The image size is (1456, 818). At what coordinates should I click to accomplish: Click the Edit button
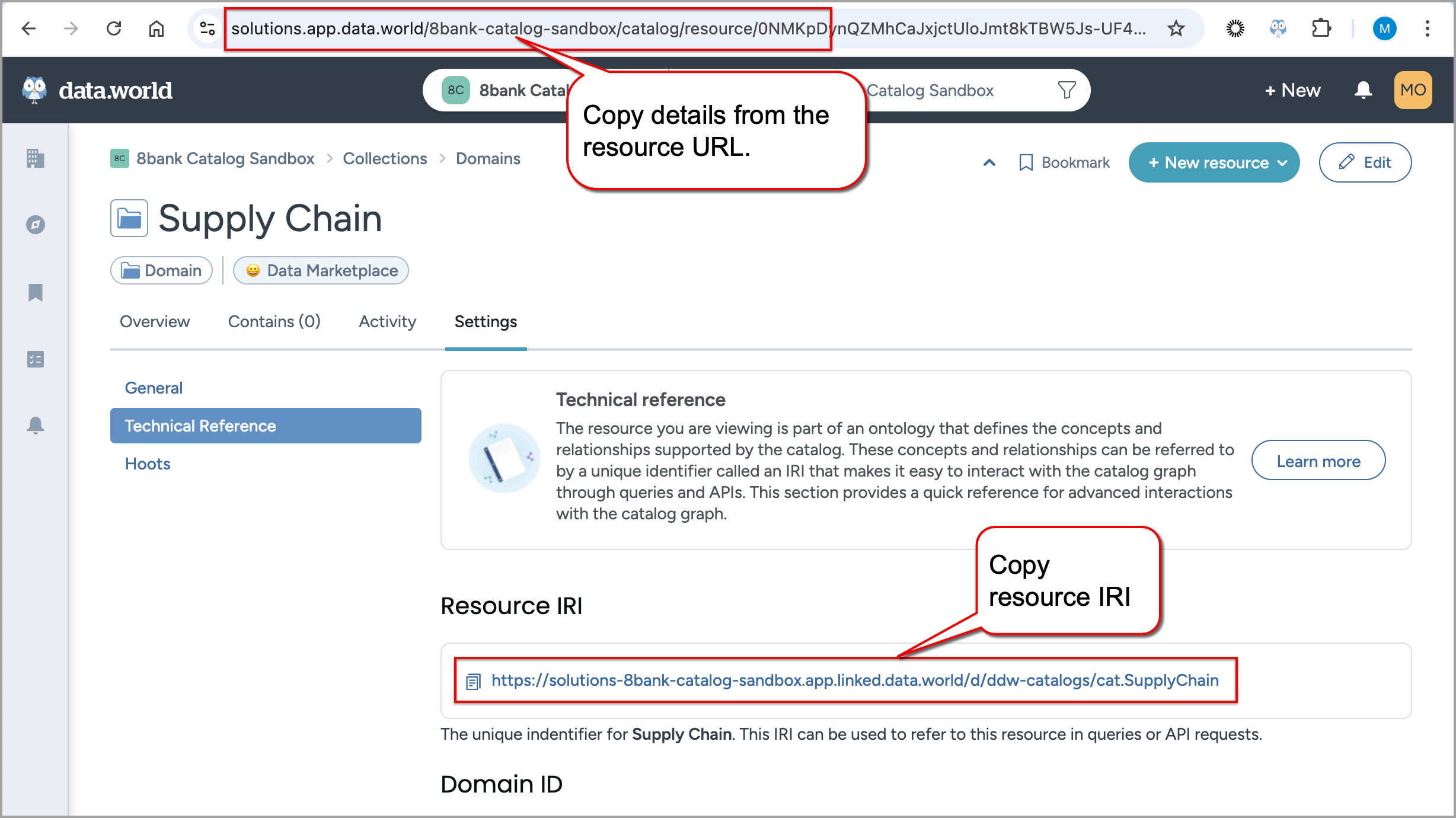1365,162
